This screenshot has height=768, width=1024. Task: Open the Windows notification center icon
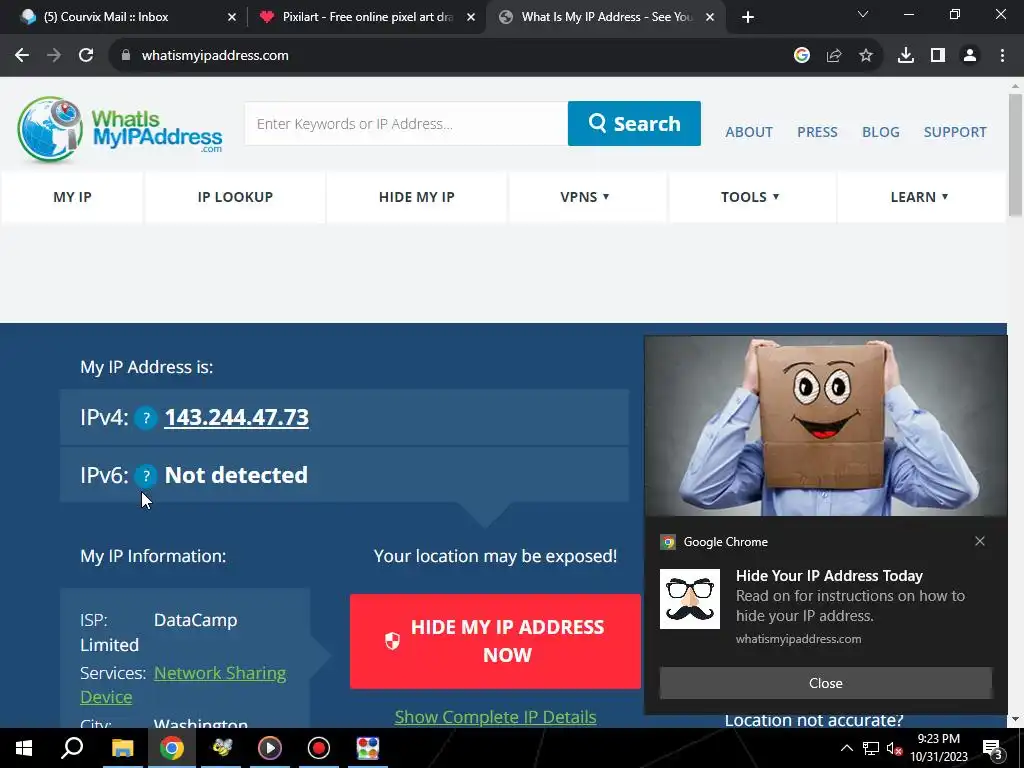[993, 749]
